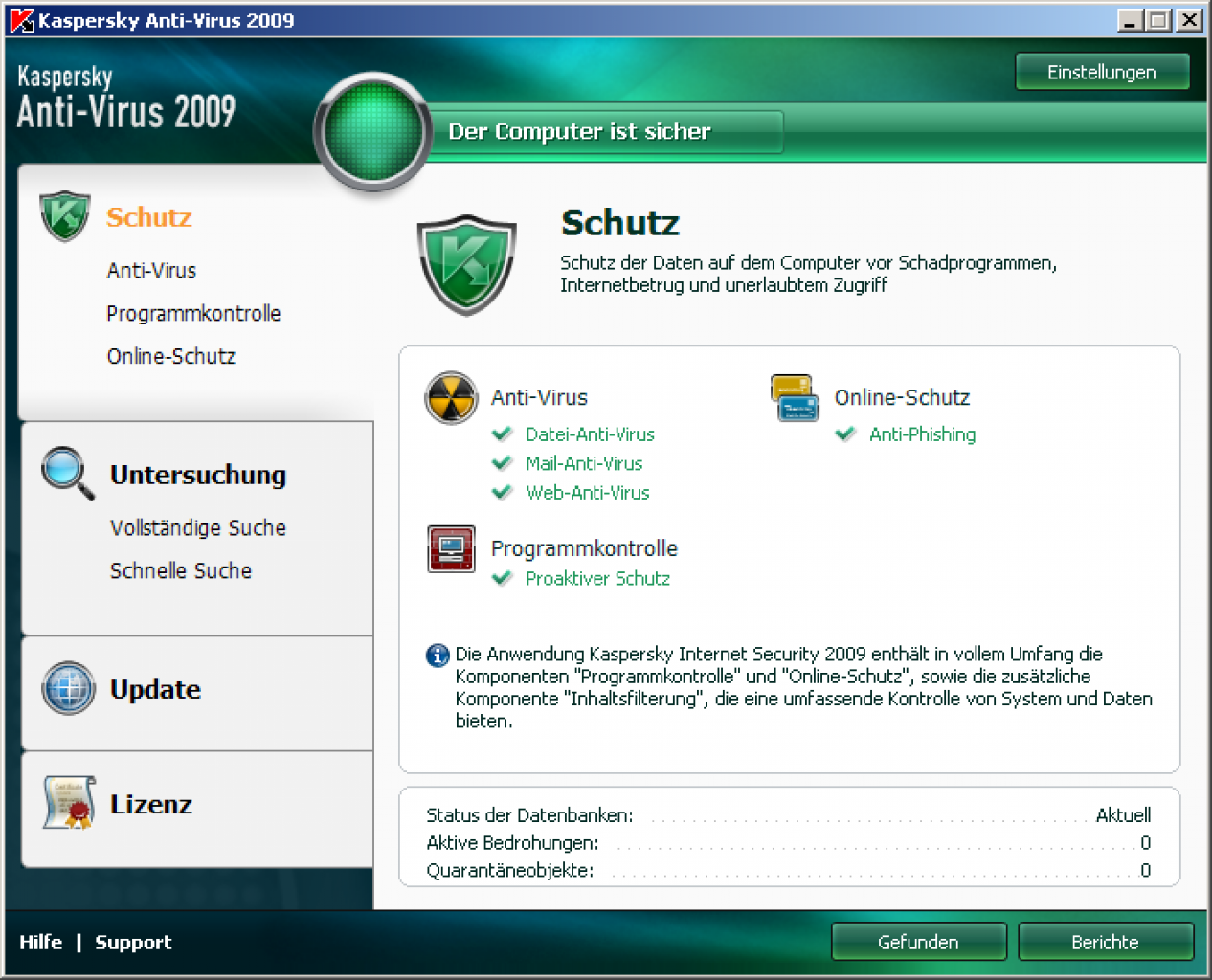Click the Quarantäneobjekte label
This screenshot has width=1212, height=980.
(x=509, y=871)
